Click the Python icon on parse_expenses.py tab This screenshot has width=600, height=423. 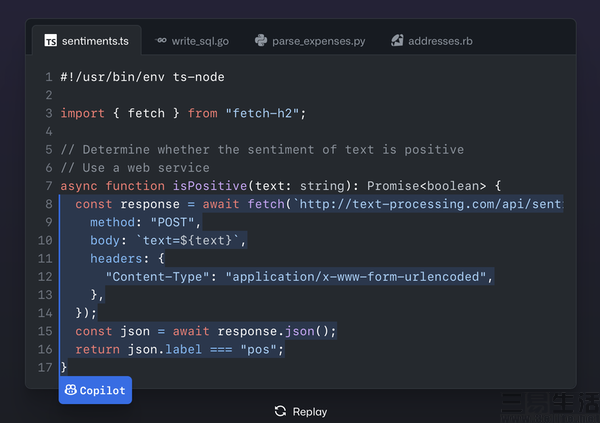coord(261,41)
